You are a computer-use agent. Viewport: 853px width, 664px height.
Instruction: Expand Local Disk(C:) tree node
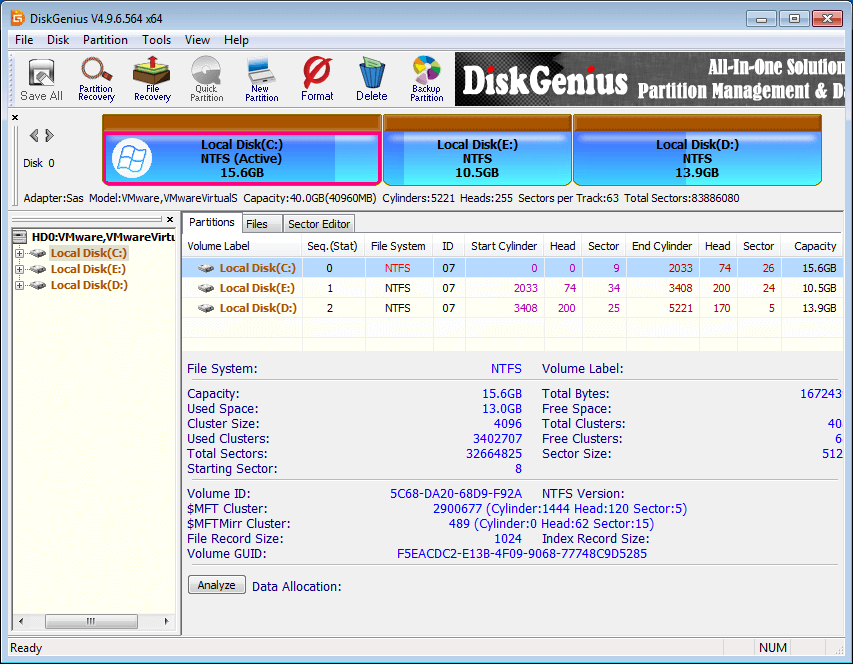click(20, 253)
